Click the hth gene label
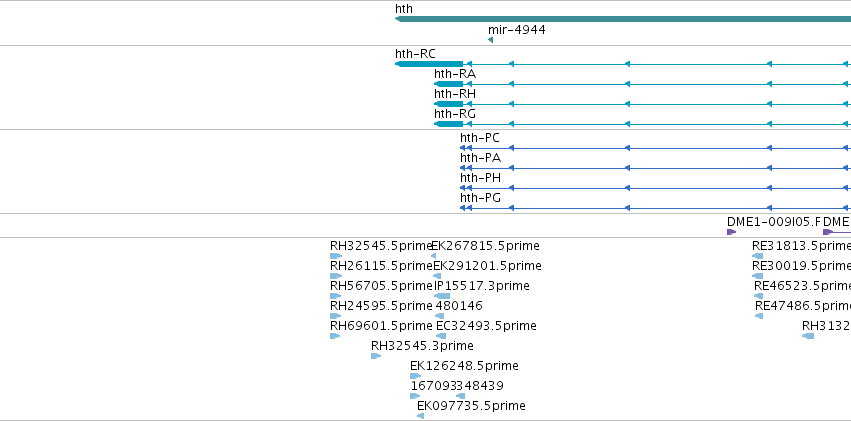Screen dimensions: 851x421 pyautogui.click(x=404, y=9)
